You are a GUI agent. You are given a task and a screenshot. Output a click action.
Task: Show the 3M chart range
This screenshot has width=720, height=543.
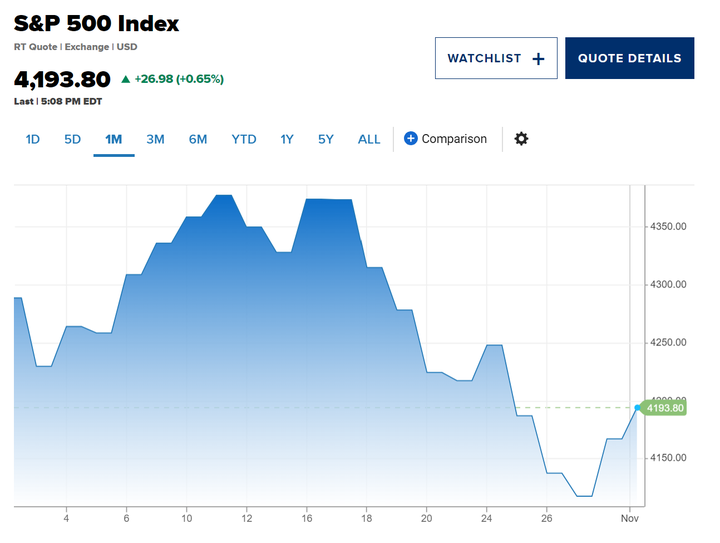pyautogui.click(x=155, y=139)
